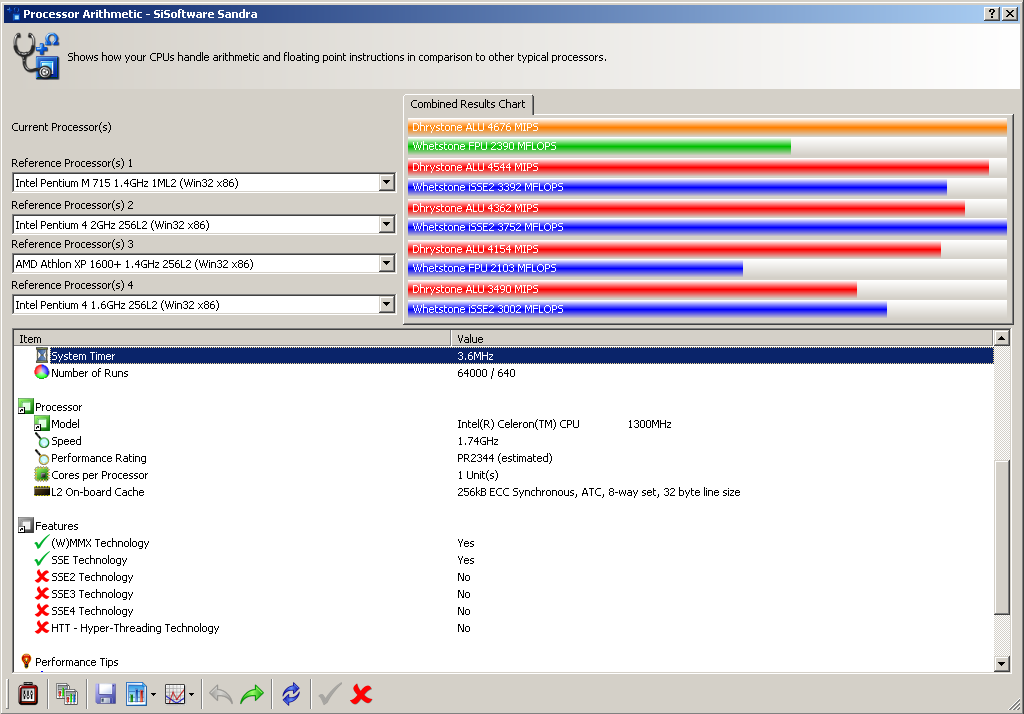
Task: Refresh the benchmark with blue arrows icon
Action: click(x=291, y=694)
